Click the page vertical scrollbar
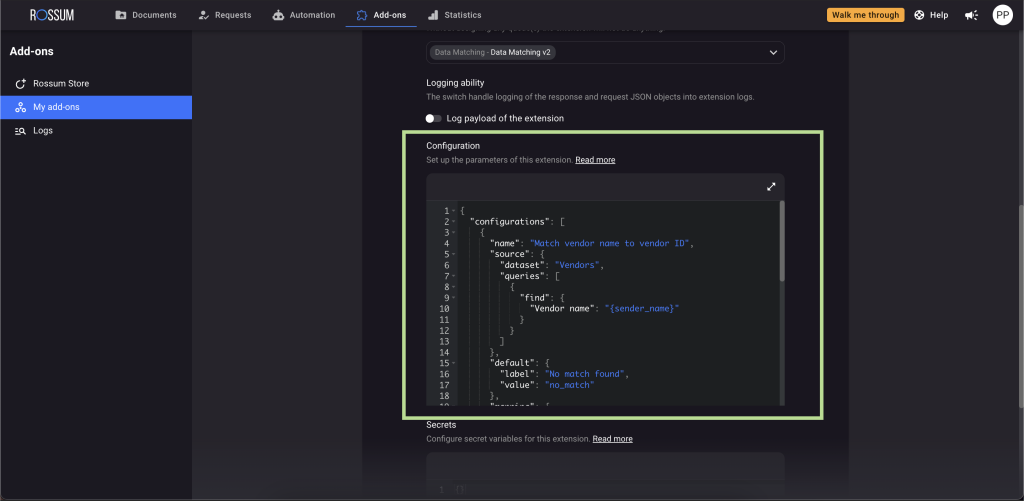The image size is (1024, 501). pos(1020,307)
